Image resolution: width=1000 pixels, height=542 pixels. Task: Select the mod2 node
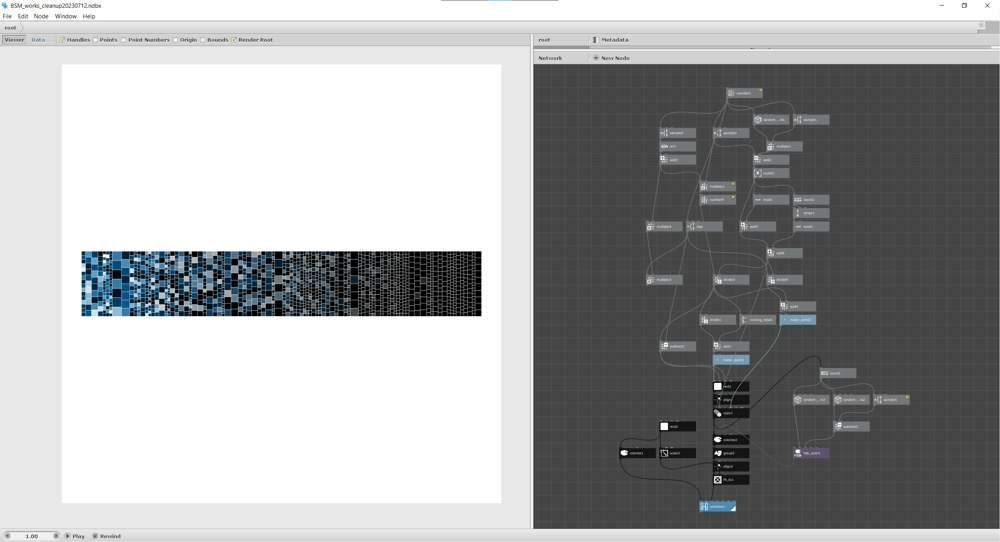[811, 227]
